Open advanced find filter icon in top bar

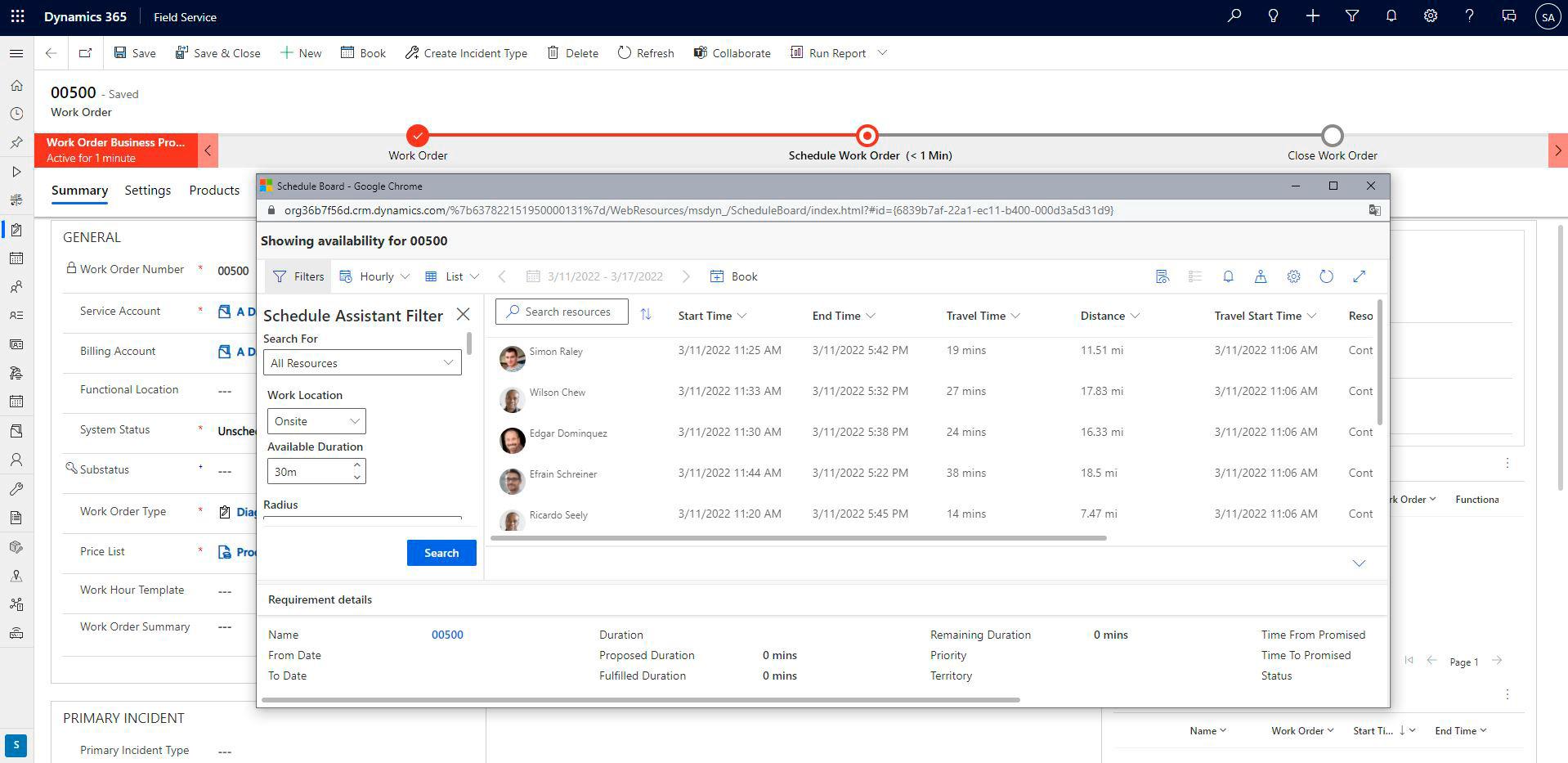1351,16
